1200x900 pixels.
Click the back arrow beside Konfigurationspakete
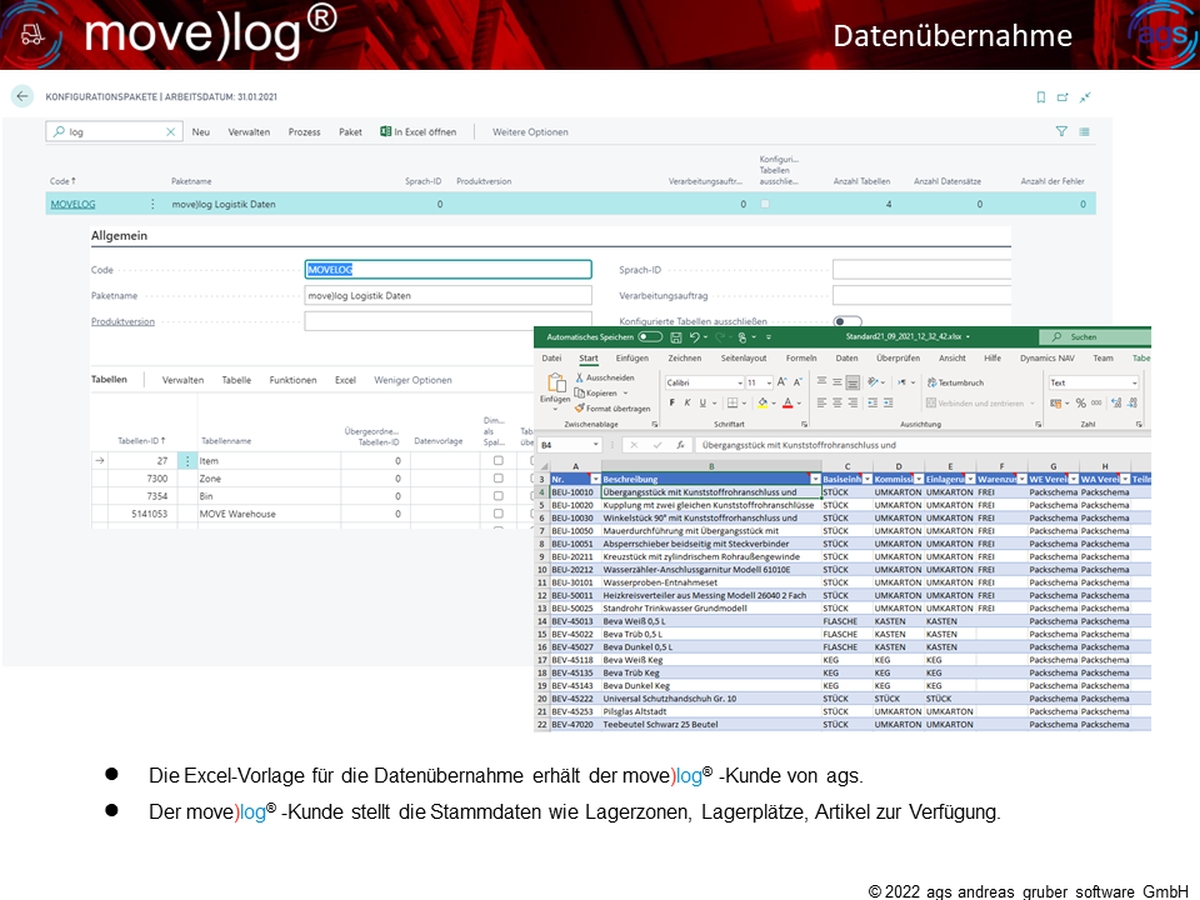point(22,97)
